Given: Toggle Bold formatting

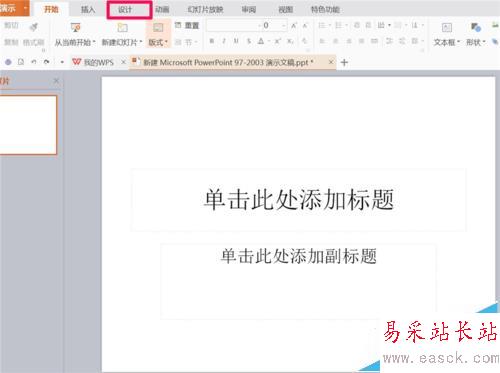Looking at the screenshot, I should coord(212,41).
